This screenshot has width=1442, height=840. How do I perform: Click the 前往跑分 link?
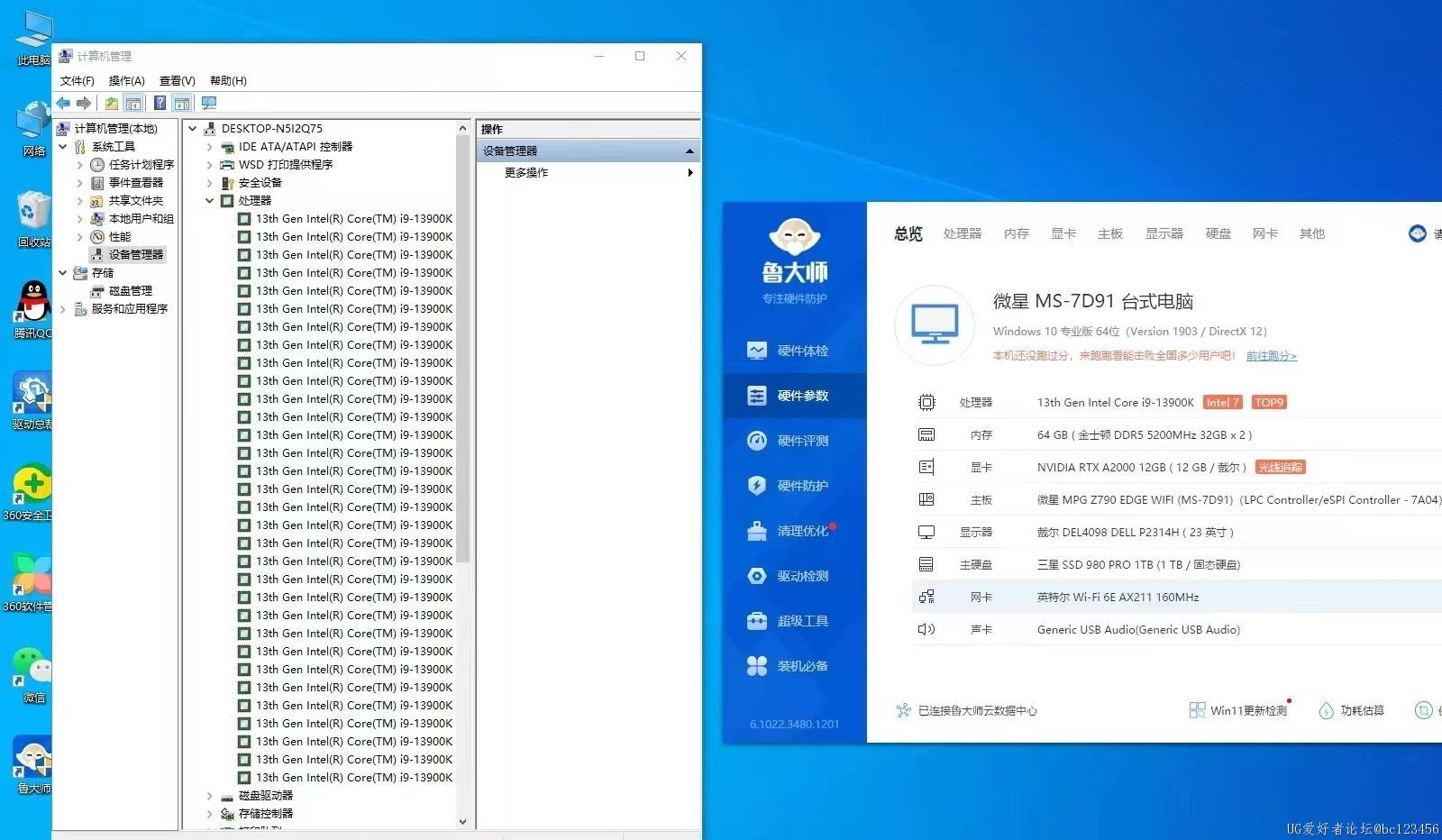click(x=1271, y=356)
